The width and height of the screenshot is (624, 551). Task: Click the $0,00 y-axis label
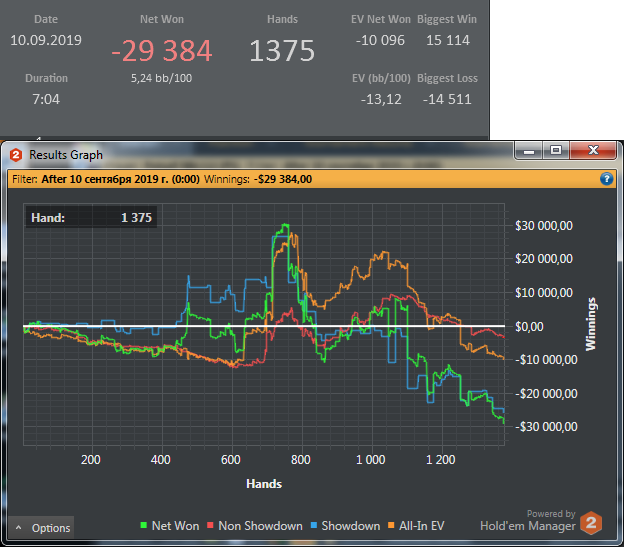pyautogui.click(x=529, y=326)
